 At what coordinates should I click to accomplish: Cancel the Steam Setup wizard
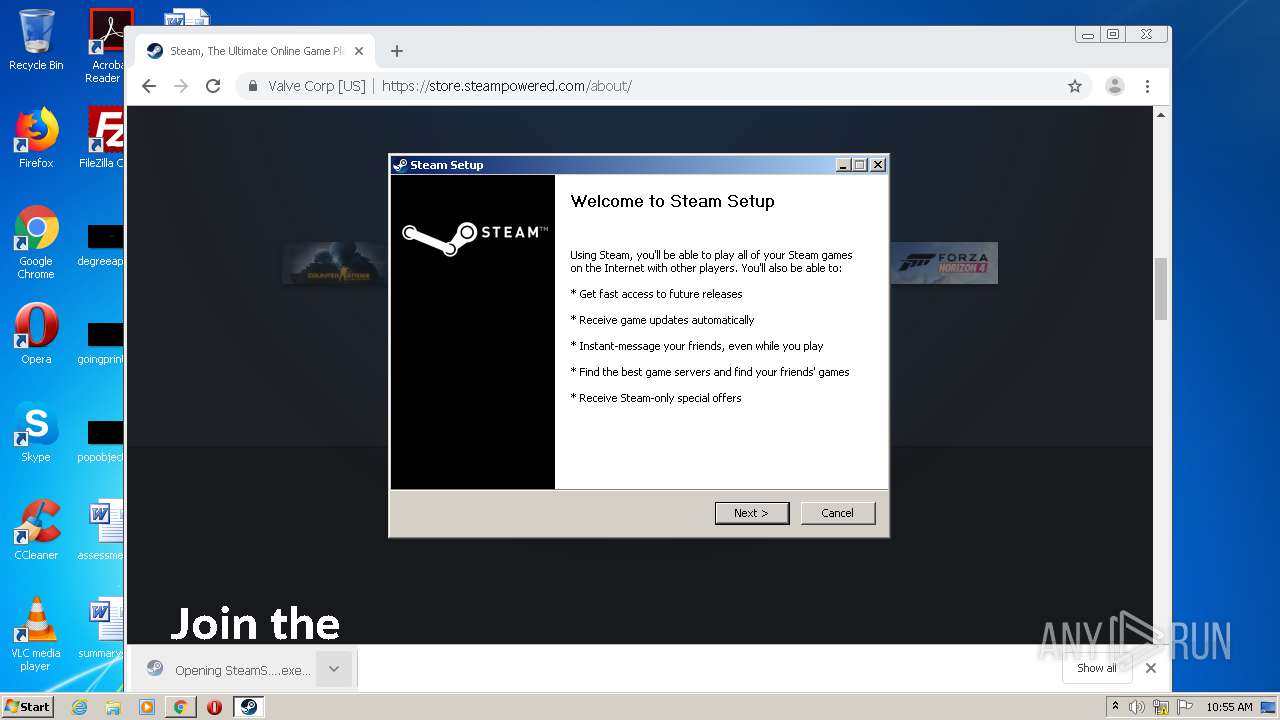(838, 513)
